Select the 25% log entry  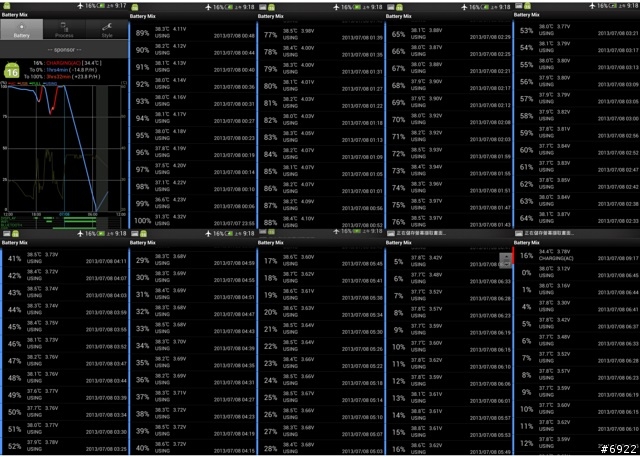click(x=321, y=397)
